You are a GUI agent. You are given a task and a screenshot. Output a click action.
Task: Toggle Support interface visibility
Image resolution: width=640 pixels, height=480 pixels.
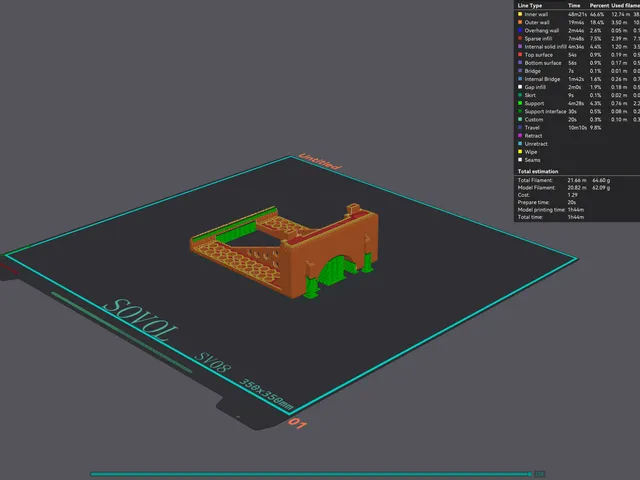tap(545, 111)
